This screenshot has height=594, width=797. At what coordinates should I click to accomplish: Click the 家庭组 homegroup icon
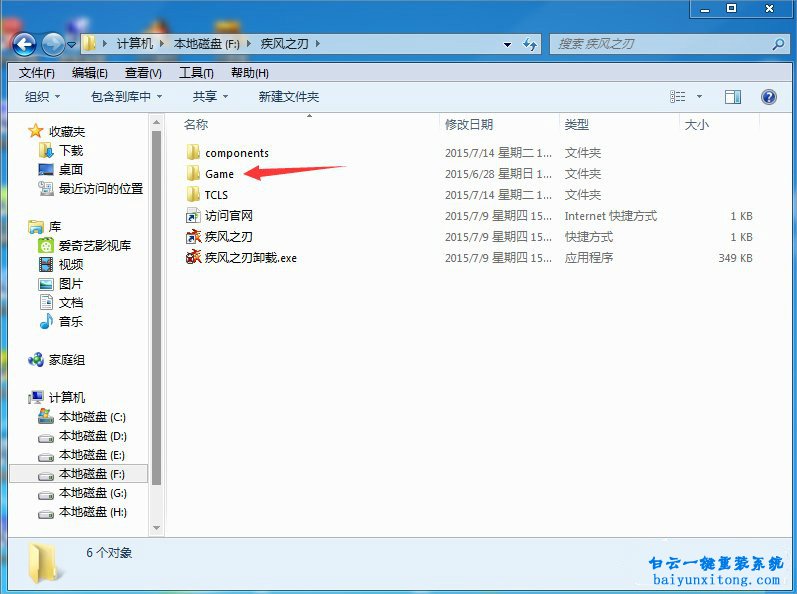(36, 360)
